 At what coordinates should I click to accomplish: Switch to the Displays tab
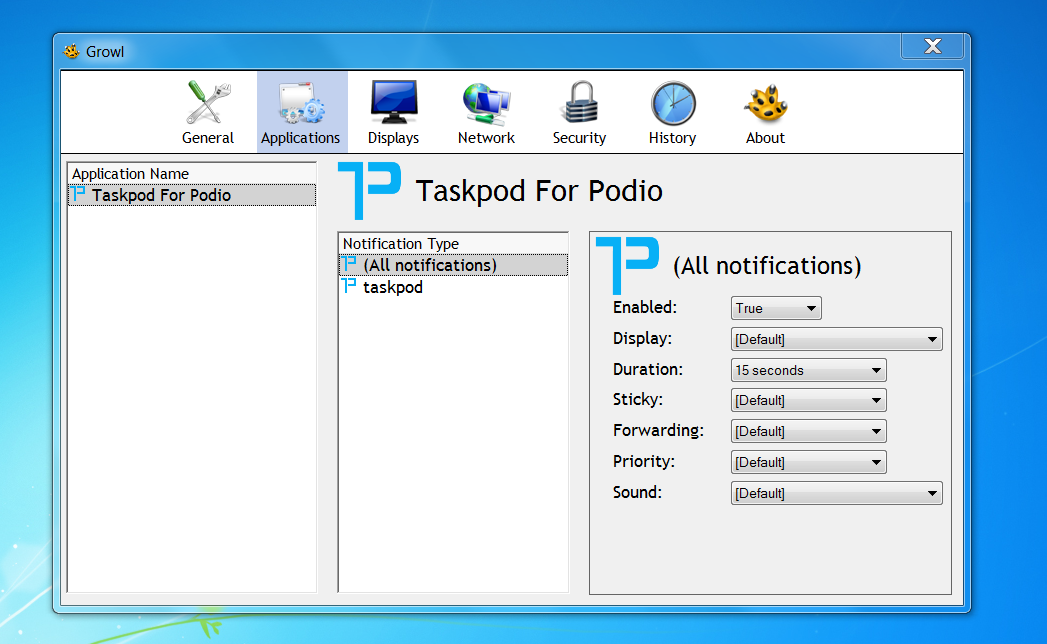pos(392,110)
